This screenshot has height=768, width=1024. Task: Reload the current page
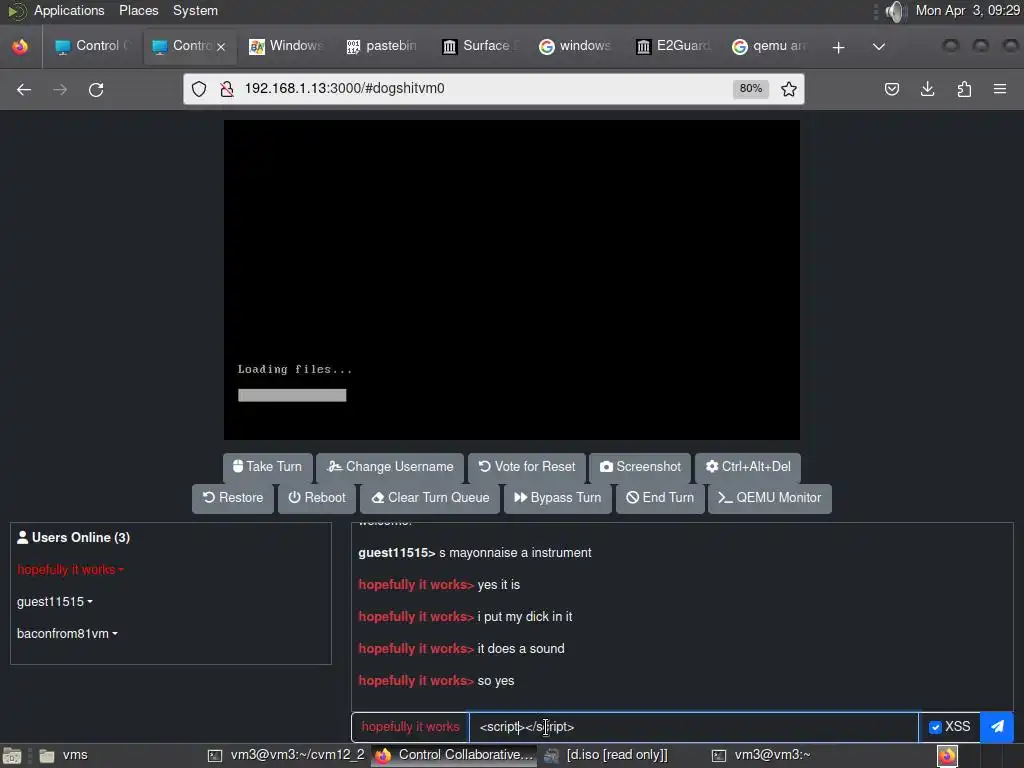(x=96, y=89)
